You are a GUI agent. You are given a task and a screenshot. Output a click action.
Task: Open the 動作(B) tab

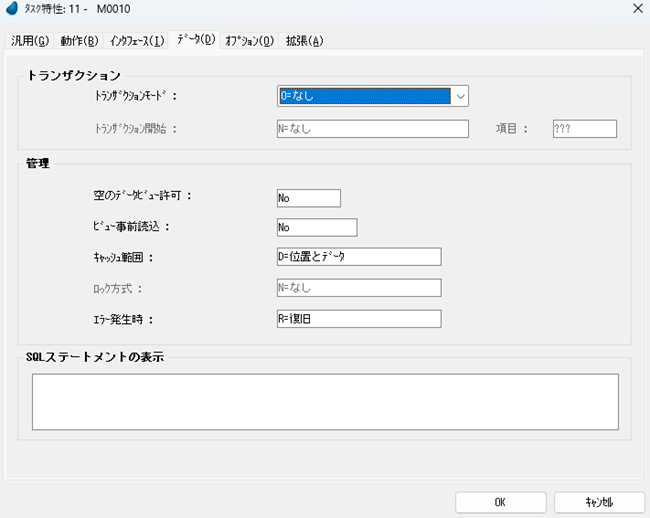(79, 41)
